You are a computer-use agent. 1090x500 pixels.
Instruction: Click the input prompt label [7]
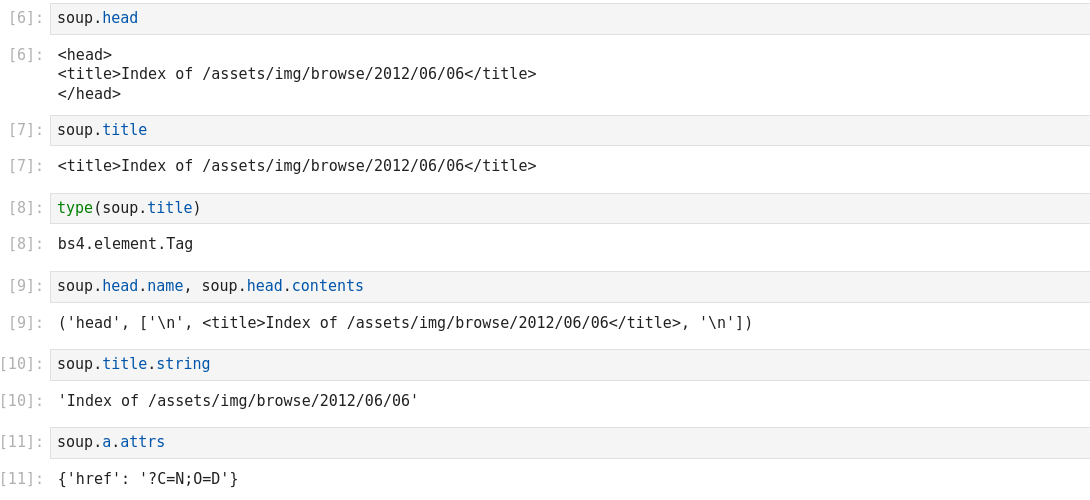(x=25, y=130)
